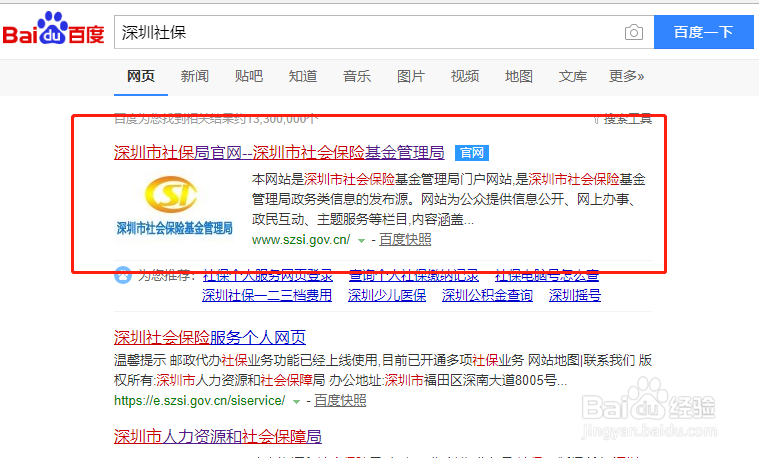Click the search box containing 深圳社保
Screen dimensions: 759x458
pyautogui.click(x=384, y=32)
